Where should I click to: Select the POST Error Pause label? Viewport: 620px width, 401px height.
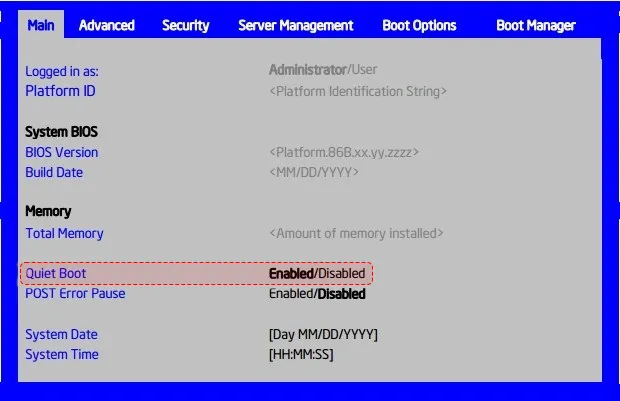[x=75, y=294]
